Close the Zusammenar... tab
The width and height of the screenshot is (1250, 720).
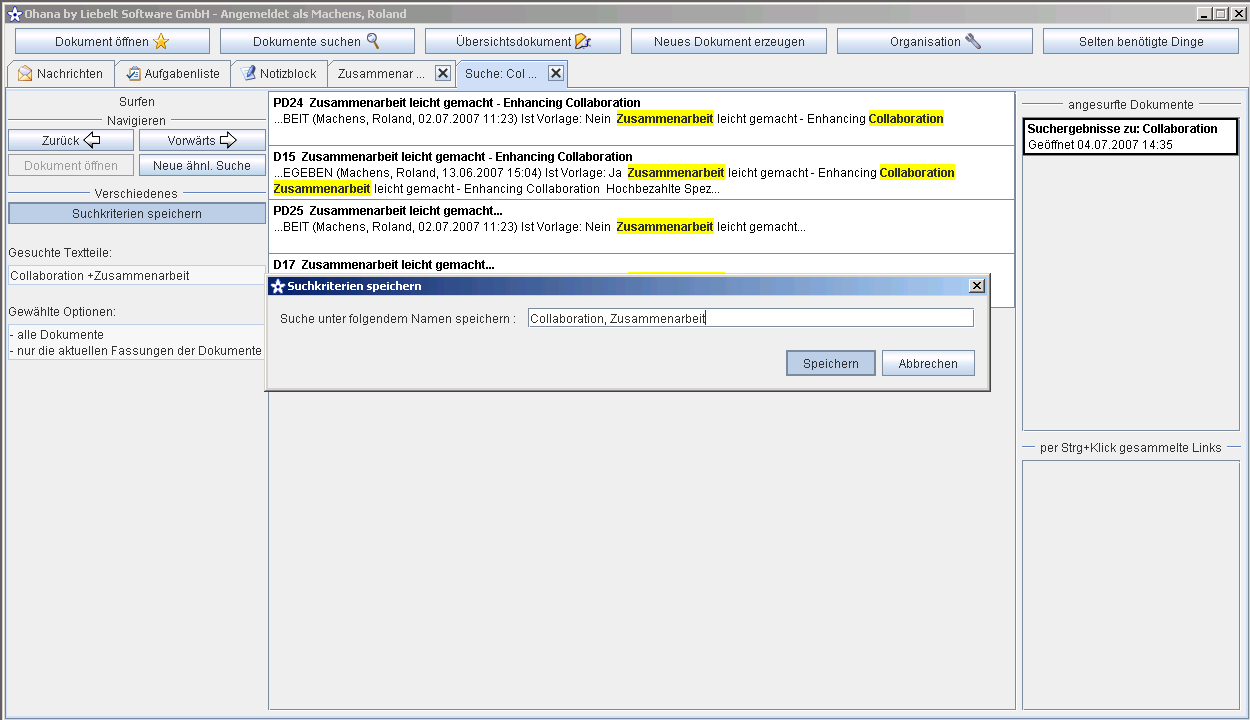click(443, 74)
